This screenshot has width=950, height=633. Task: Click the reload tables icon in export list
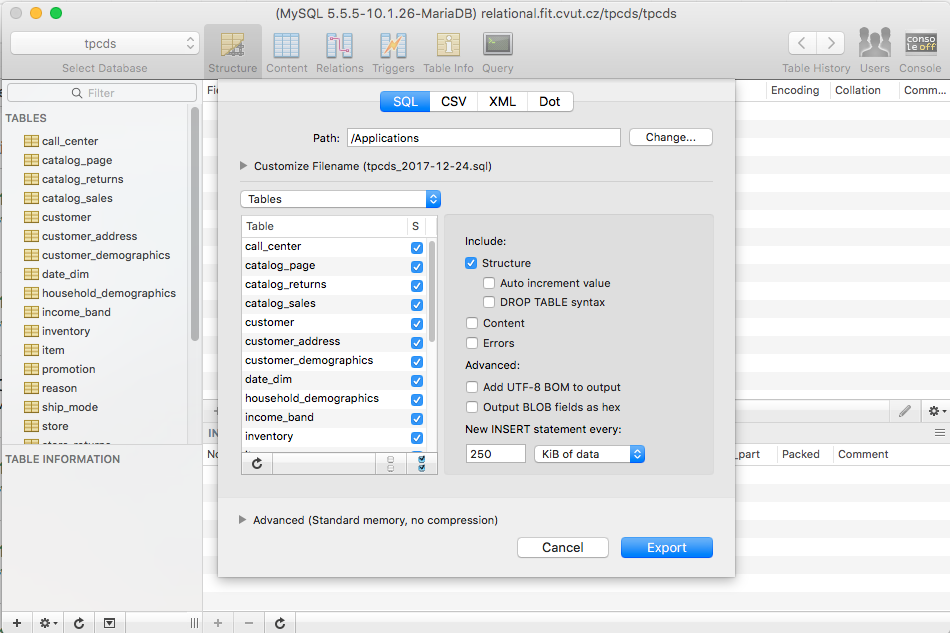coord(257,463)
